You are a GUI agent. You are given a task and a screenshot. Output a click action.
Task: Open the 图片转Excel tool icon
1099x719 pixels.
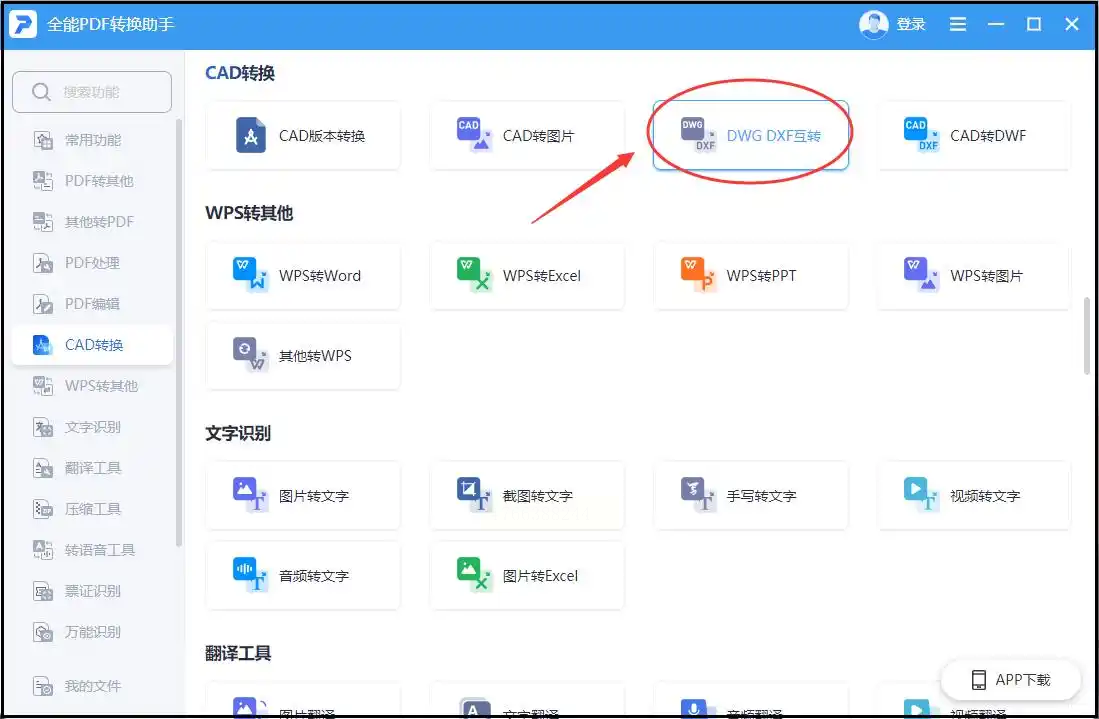[474, 575]
